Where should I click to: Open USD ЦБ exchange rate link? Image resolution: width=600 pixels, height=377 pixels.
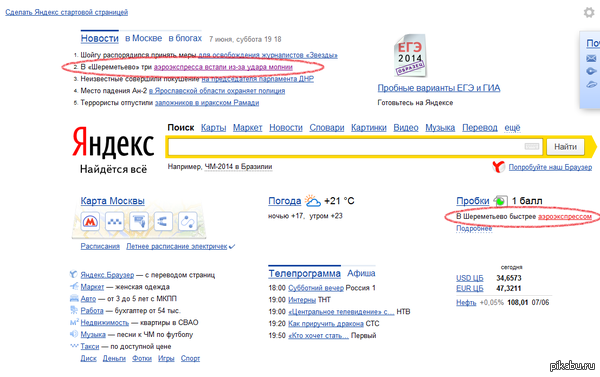[470, 278]
